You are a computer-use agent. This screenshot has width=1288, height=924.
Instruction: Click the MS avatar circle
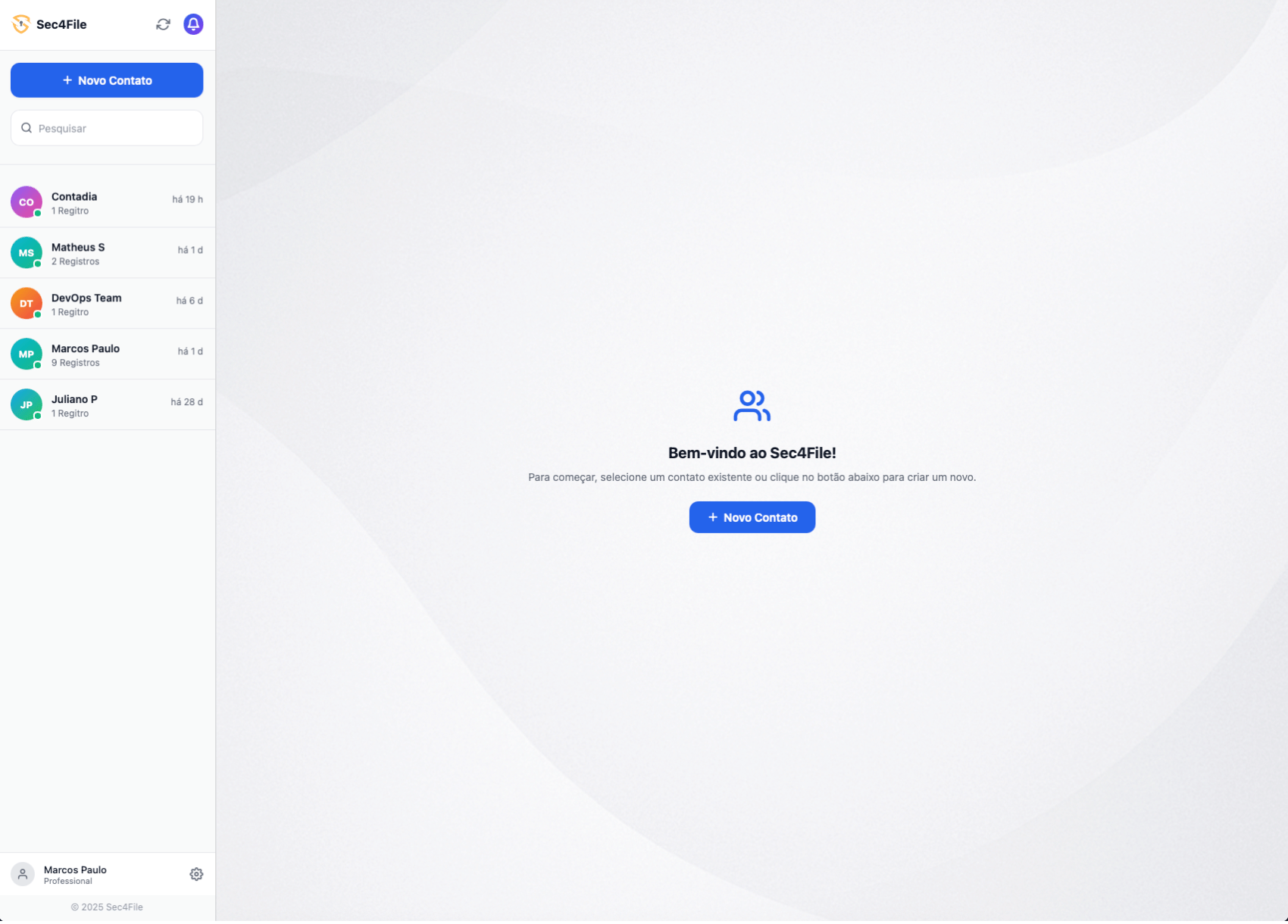[x=27, y=253]
